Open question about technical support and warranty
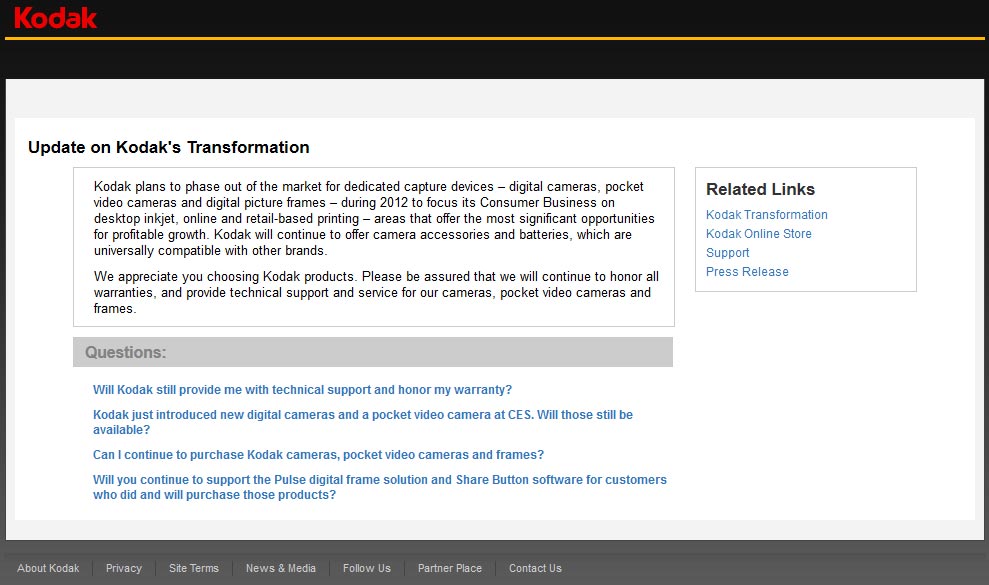Viewport: 989px width, 585px height. click(x=302, y=389)
